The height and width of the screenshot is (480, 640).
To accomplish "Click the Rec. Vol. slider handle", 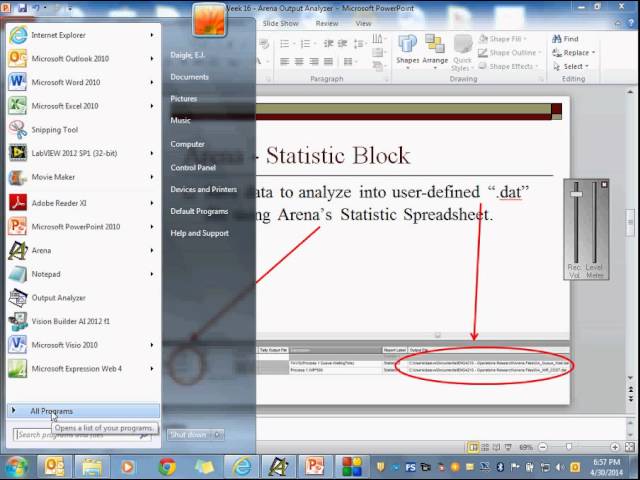I will click(x=576, y=194).
